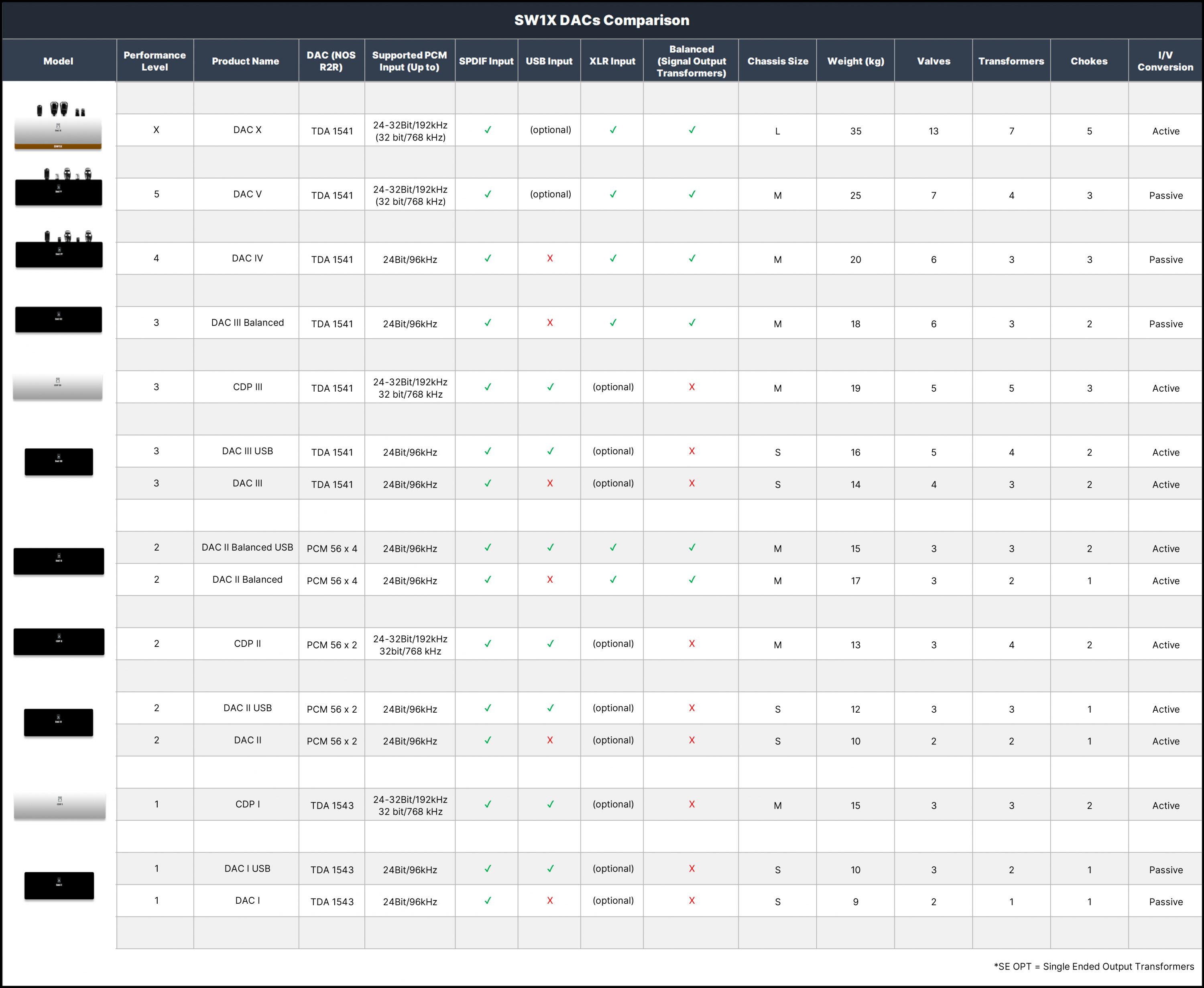Image resolution: width=1204 pixels, height=988 pixels.
Task: Click the Supported PCM Input column header
Action: tap(409, 61)
